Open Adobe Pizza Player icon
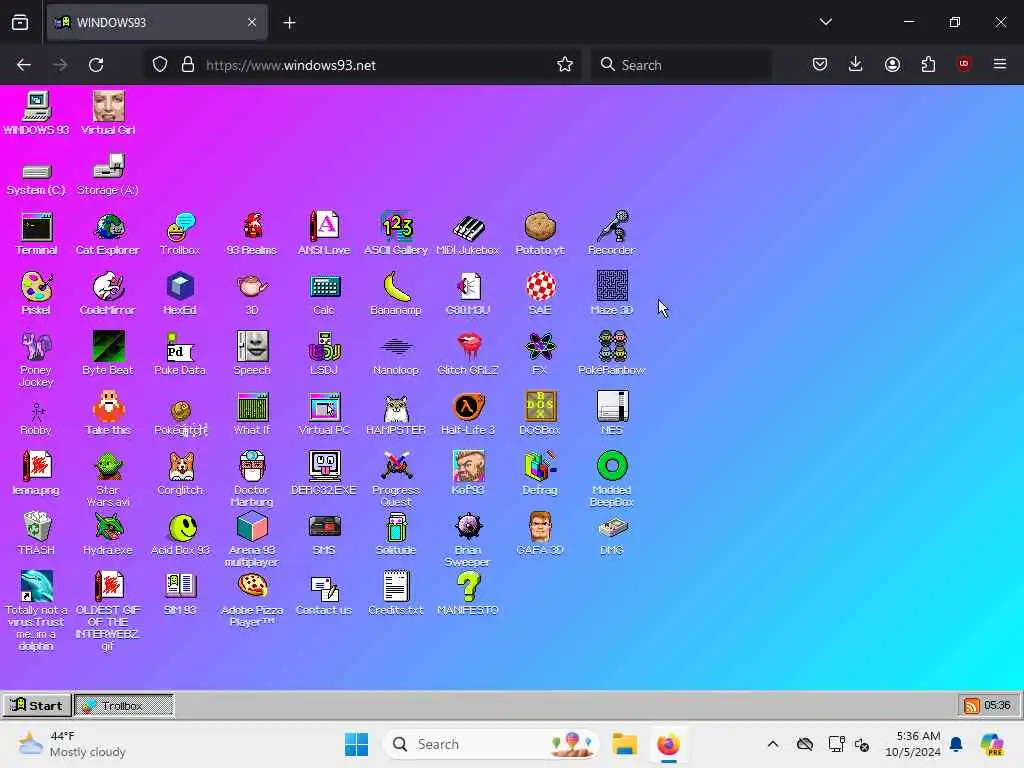The width and height of the screenshot is (1024, 768). pos(252,600)
